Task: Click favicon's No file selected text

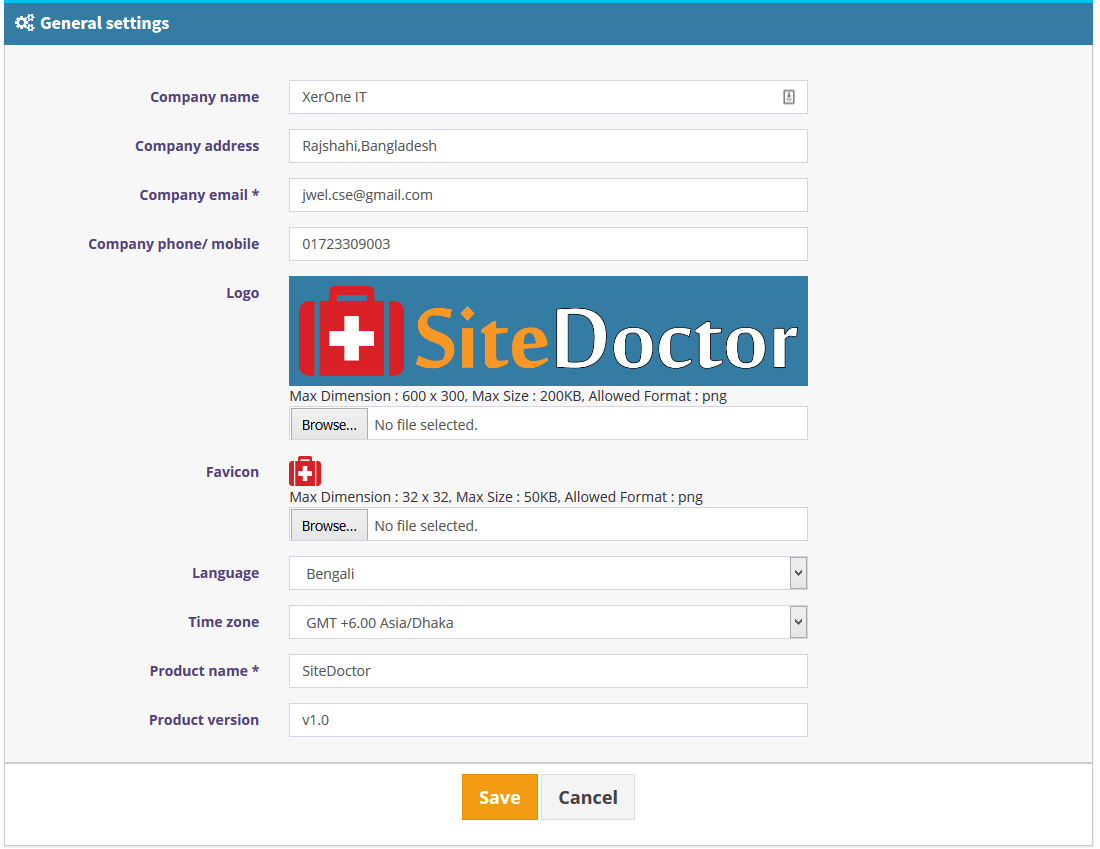Action: pyautogui.click(x=426, y=526)
